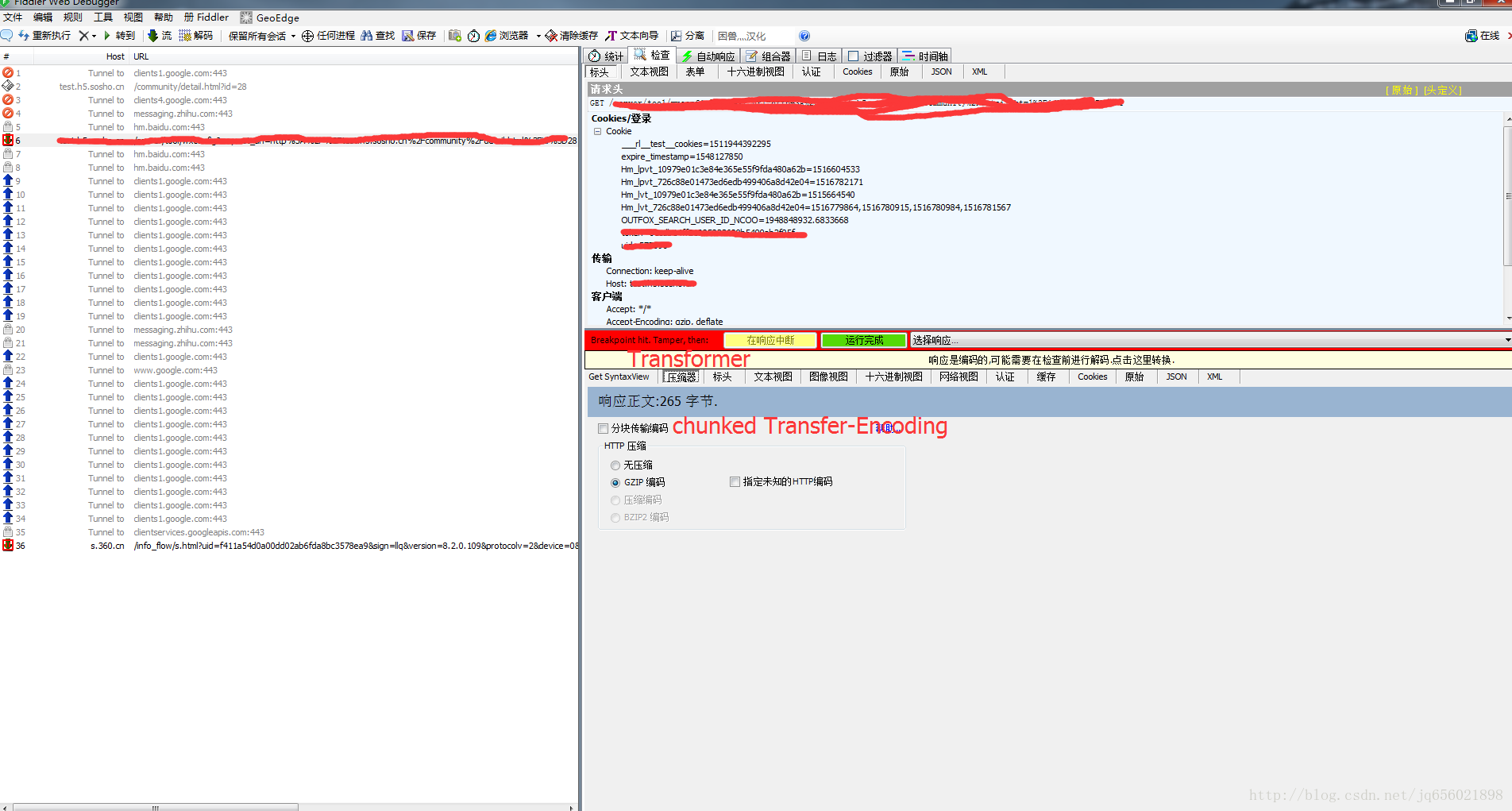Click the Stream (流) green arrow icon
The width and height of the screenshot is (1512, 811).
pyautogui.click(x=152, y=36)
